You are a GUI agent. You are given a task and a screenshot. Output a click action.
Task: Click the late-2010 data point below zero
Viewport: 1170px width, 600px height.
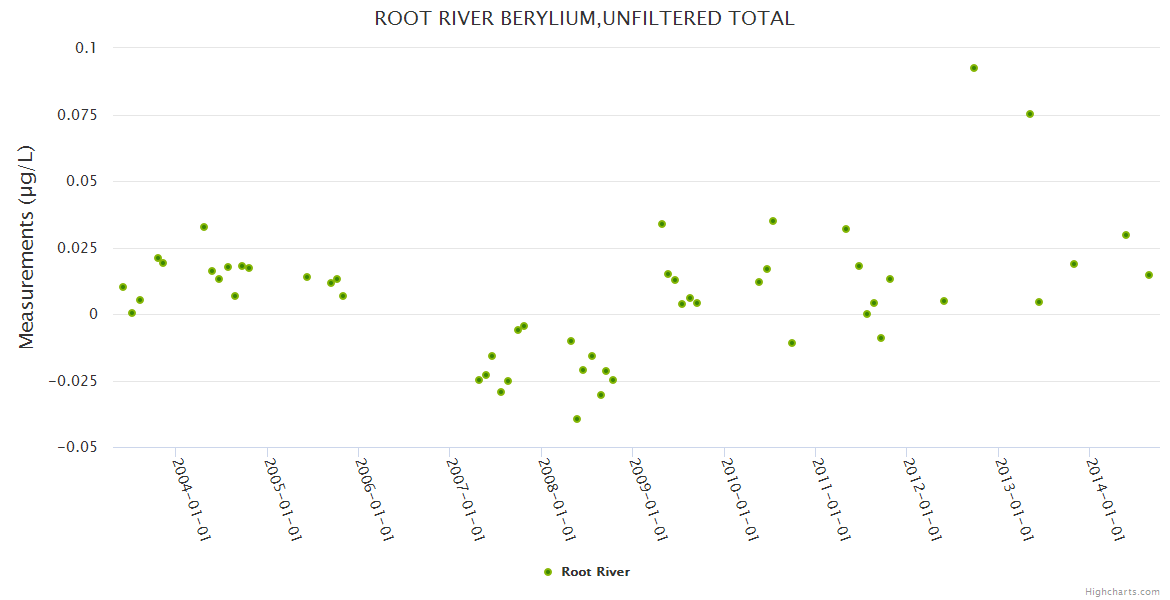[792, 343]
